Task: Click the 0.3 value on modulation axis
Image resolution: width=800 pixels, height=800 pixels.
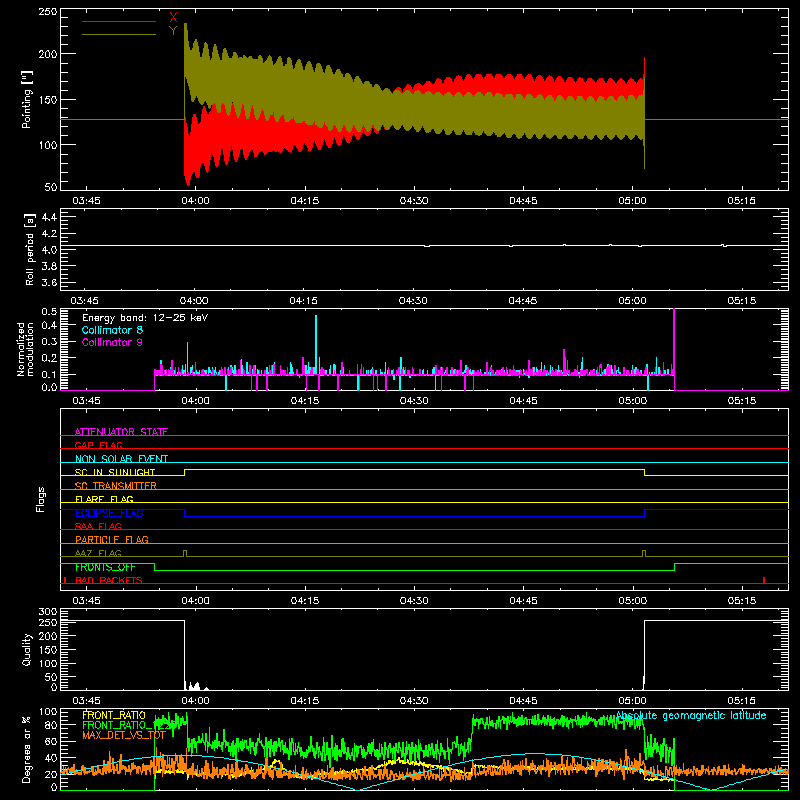Action: click(x=49, y=342)
